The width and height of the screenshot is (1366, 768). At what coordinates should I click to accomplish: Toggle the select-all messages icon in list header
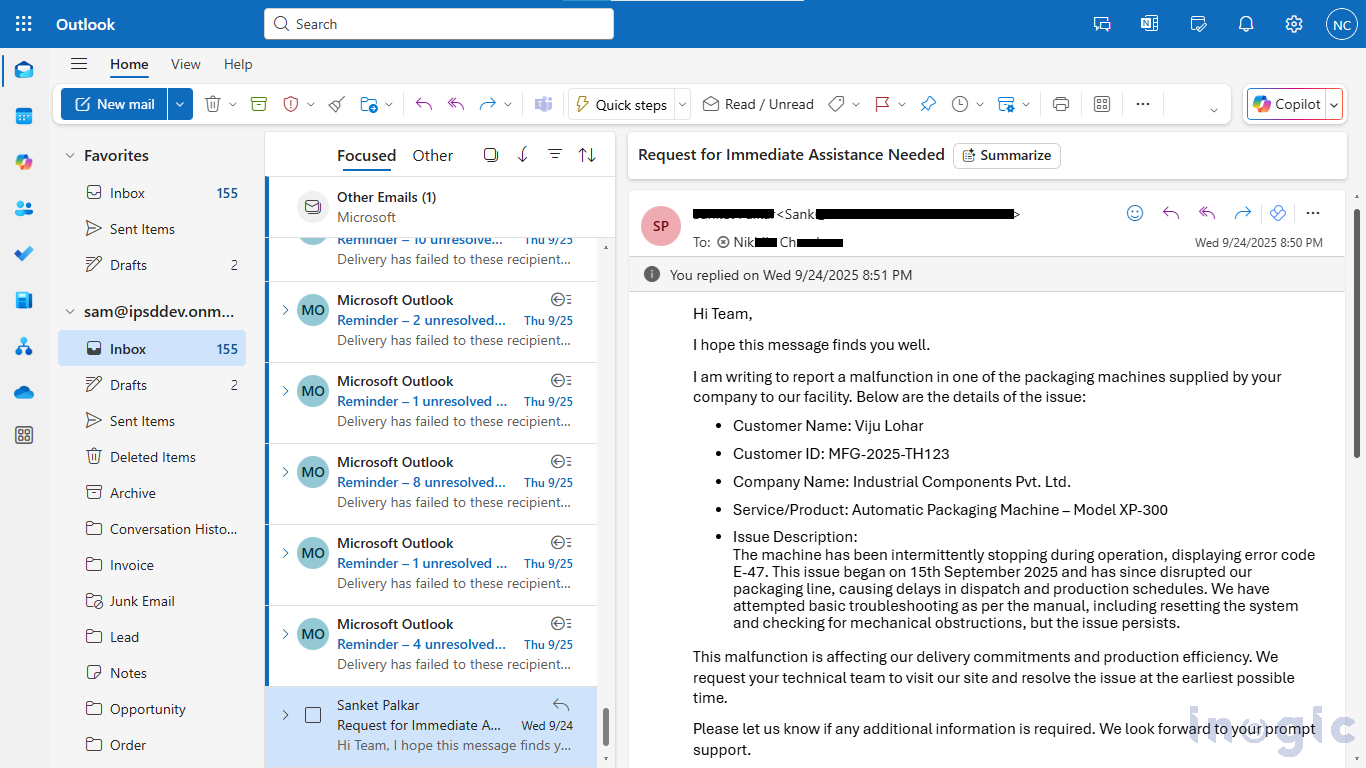[x=490, y=155]
